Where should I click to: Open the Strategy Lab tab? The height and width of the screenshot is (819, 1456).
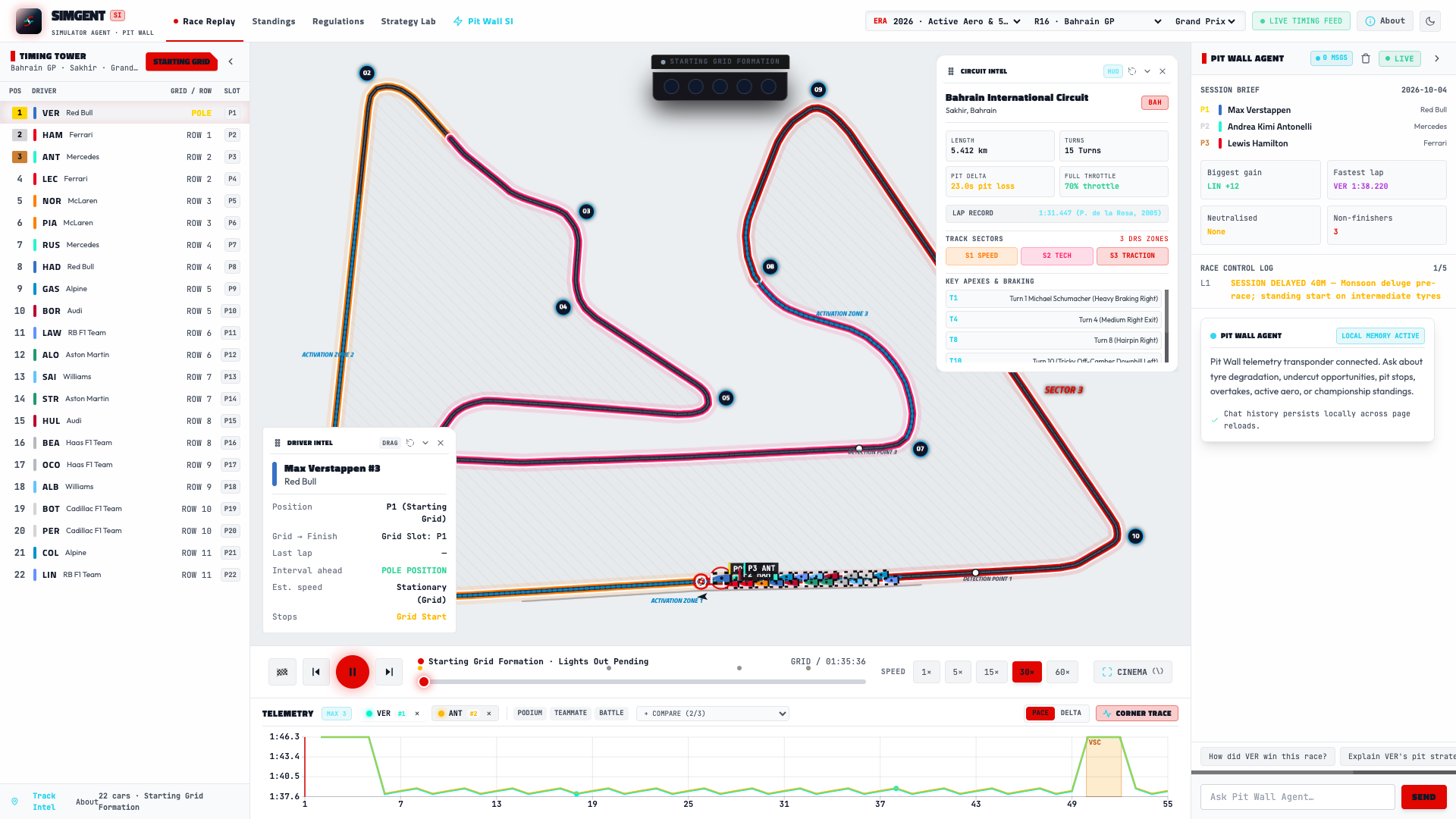point(408,21)
